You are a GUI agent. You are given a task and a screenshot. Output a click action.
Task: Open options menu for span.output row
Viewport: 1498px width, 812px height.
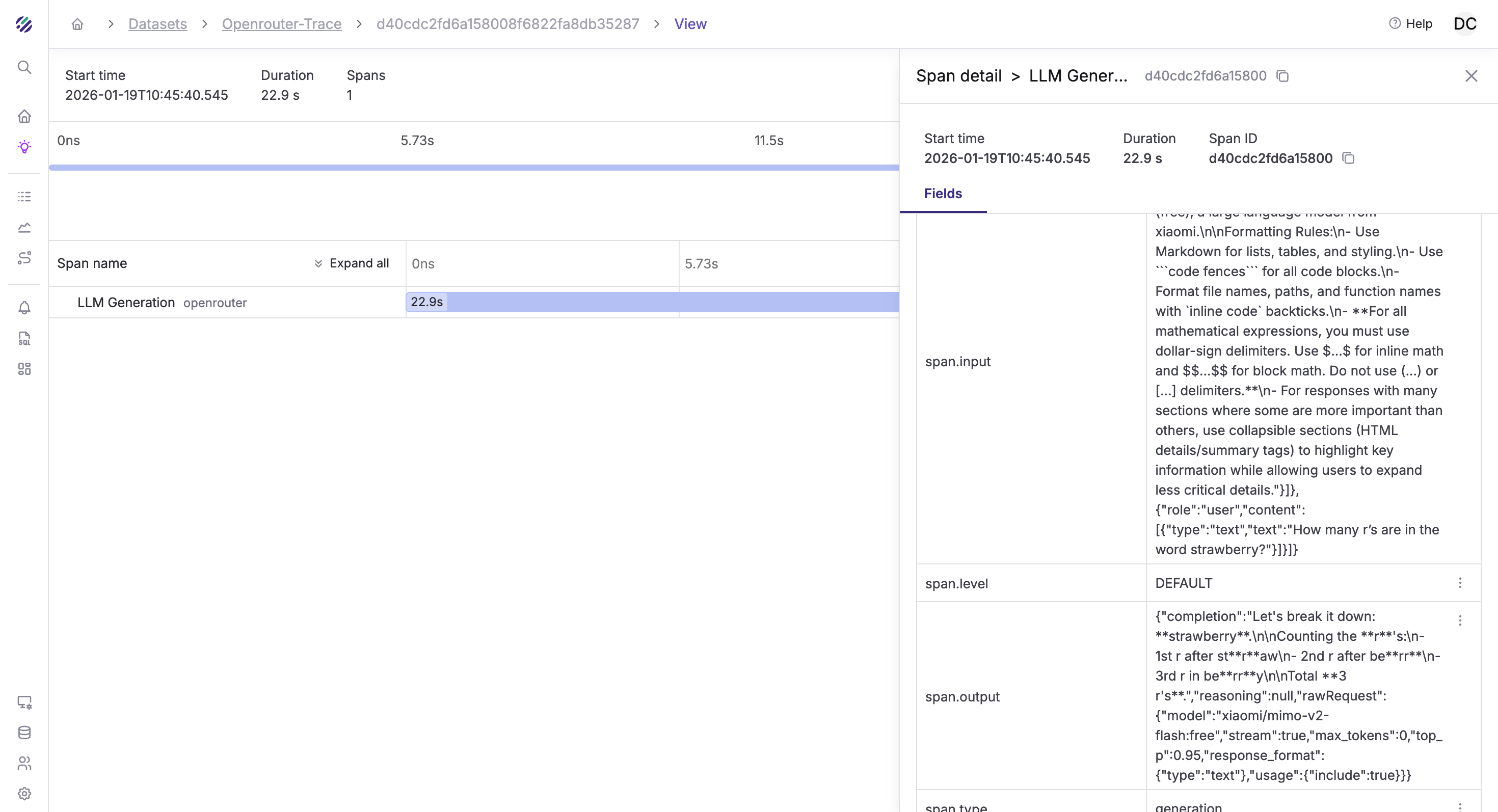click(1460, 621)
